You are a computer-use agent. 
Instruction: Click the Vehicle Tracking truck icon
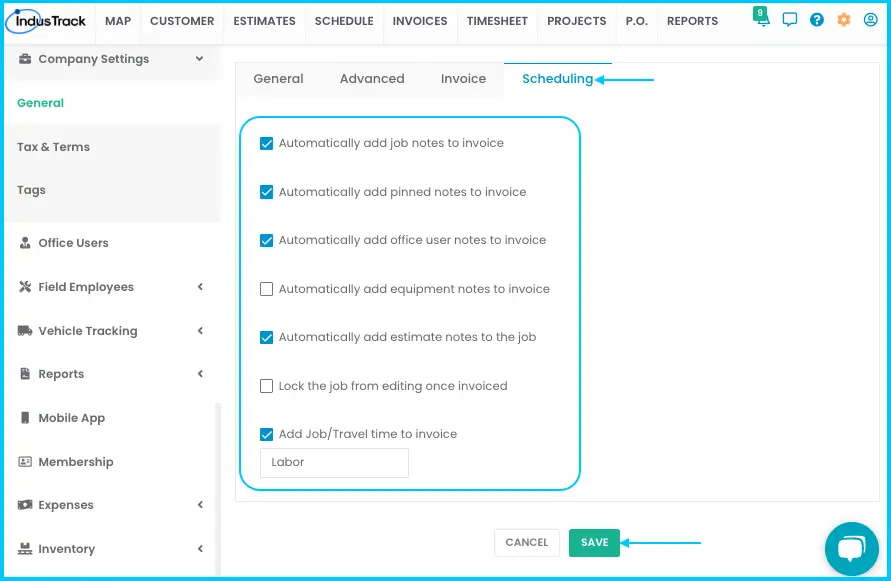click(x=25, y=330)
